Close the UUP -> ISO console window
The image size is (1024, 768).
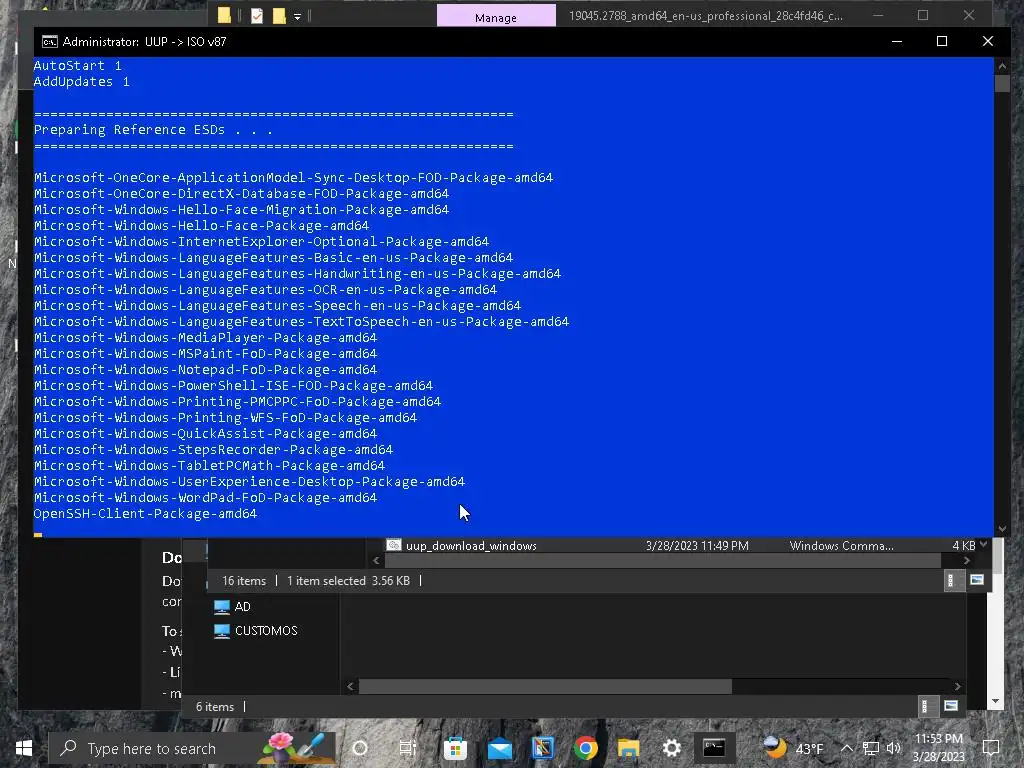click(987, 41)
